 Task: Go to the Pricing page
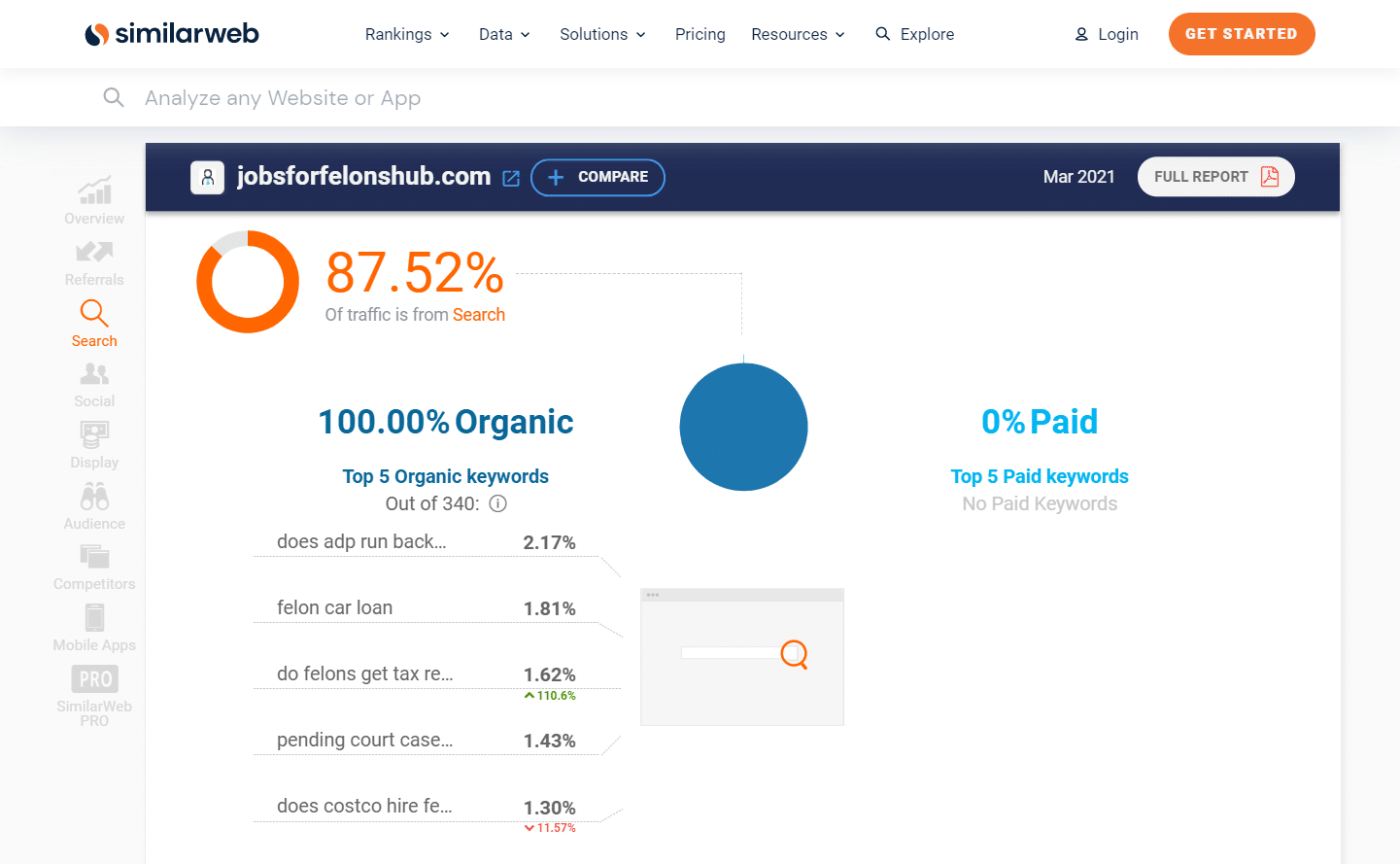(x=700, y=34)
